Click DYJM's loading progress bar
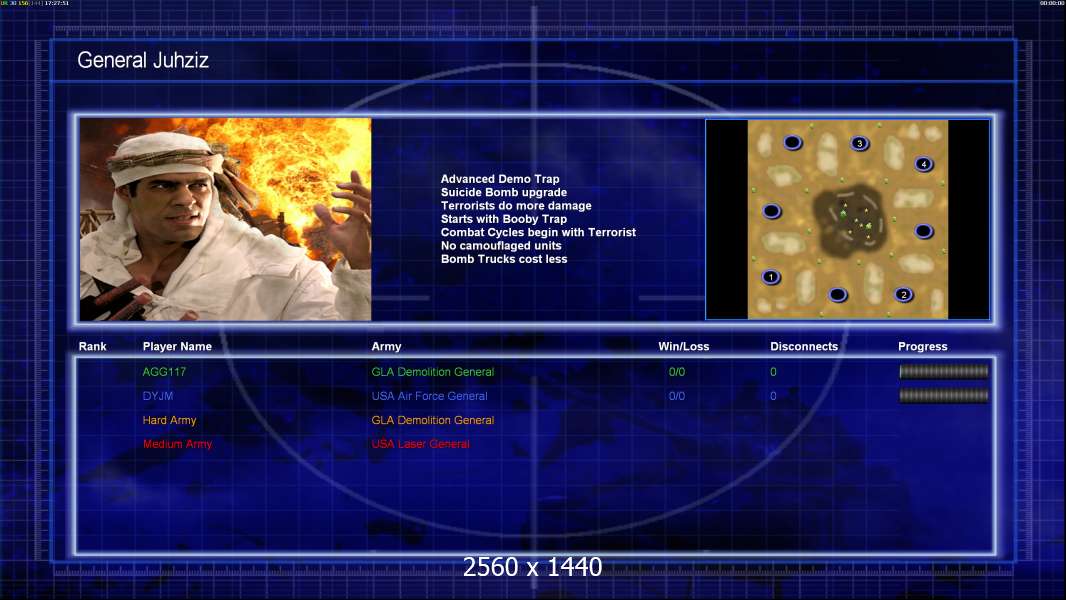The height and width of the screenshot is (600, 1066). click(x=943, y=396)
